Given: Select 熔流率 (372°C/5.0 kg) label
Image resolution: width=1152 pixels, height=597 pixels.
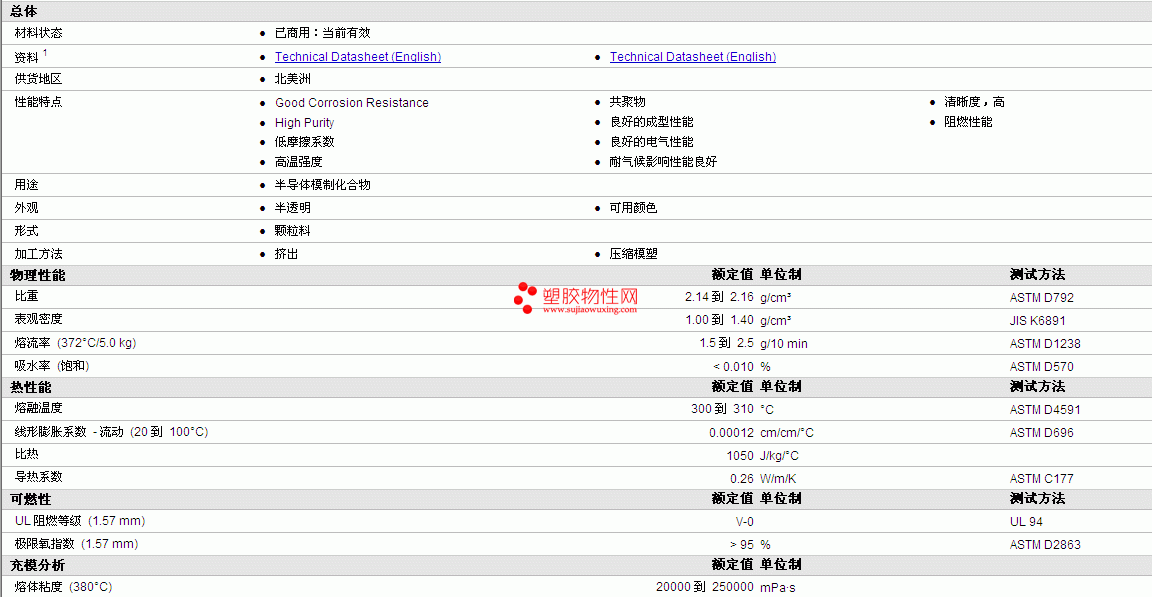Looking at the screenshot, I should pos(75,343).
